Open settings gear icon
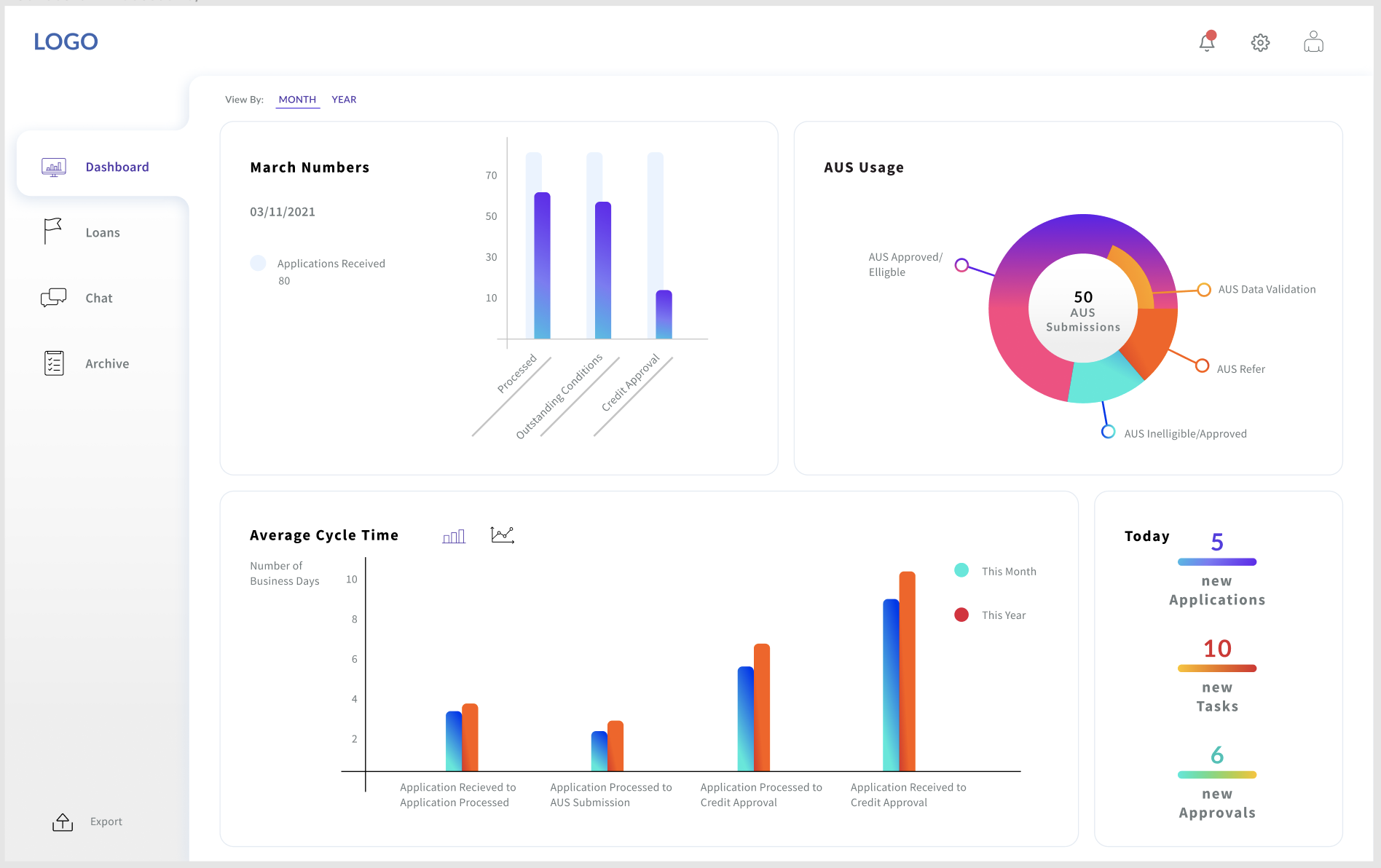1381x868 pixels. 1260,43
